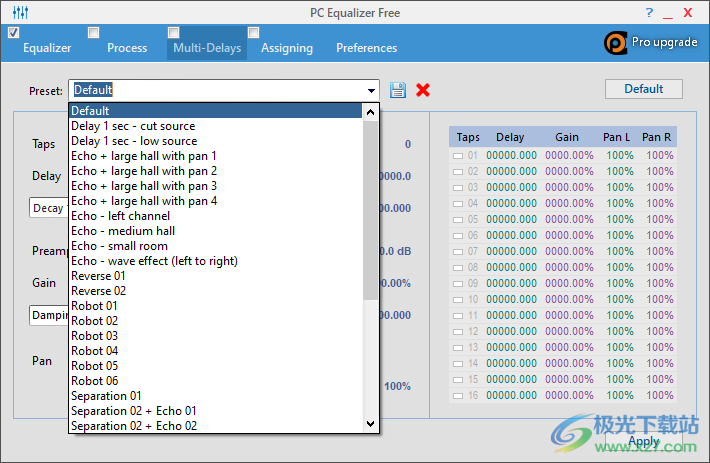Click scroll-down arrow of preset list

370,424
